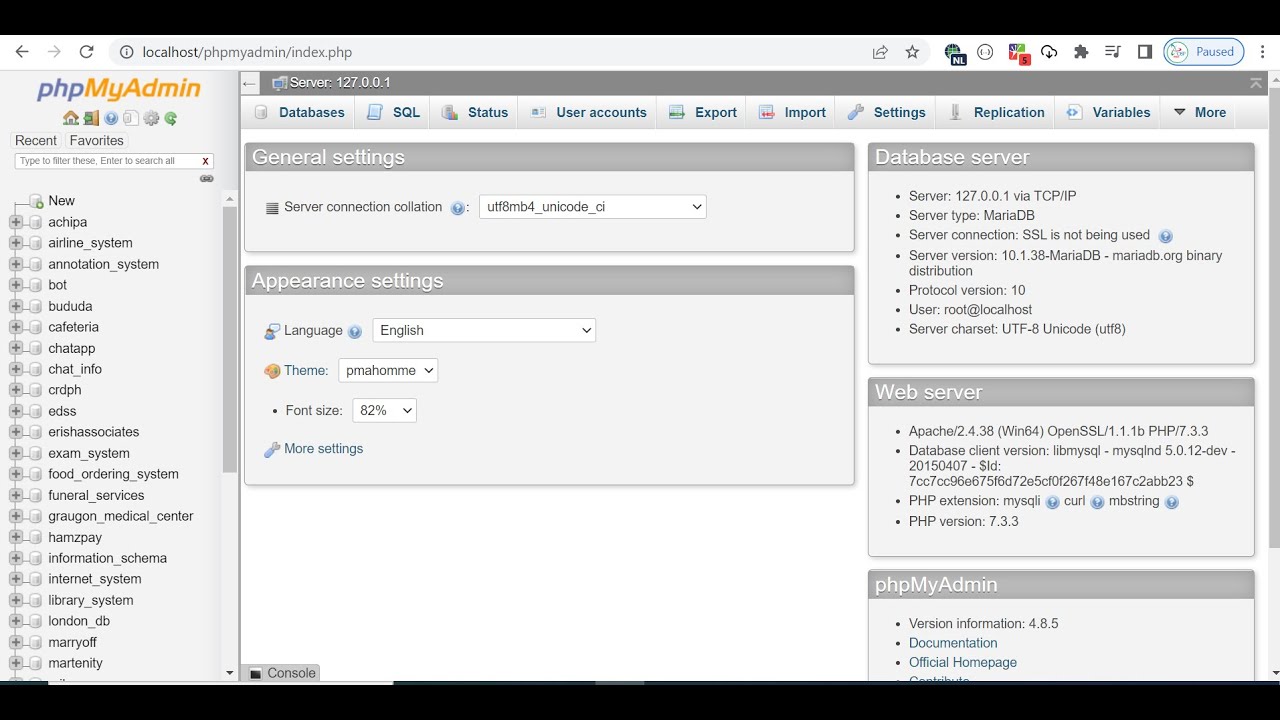This screenshot has height=720, width=1280.
Task: Click the browser address bar URL
Action: [x=247, y=52]
